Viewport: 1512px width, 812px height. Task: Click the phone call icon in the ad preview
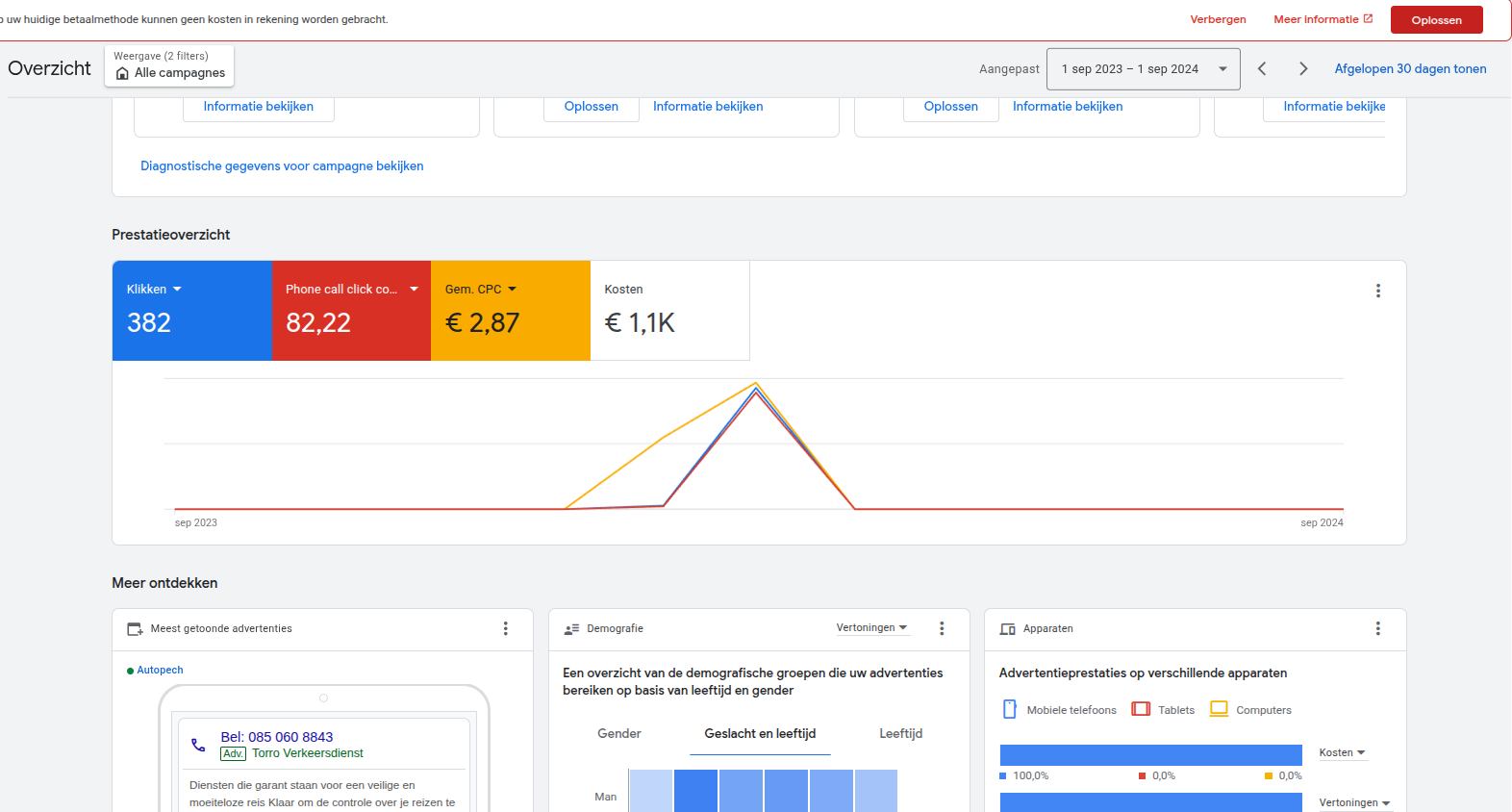coord(198,745)
